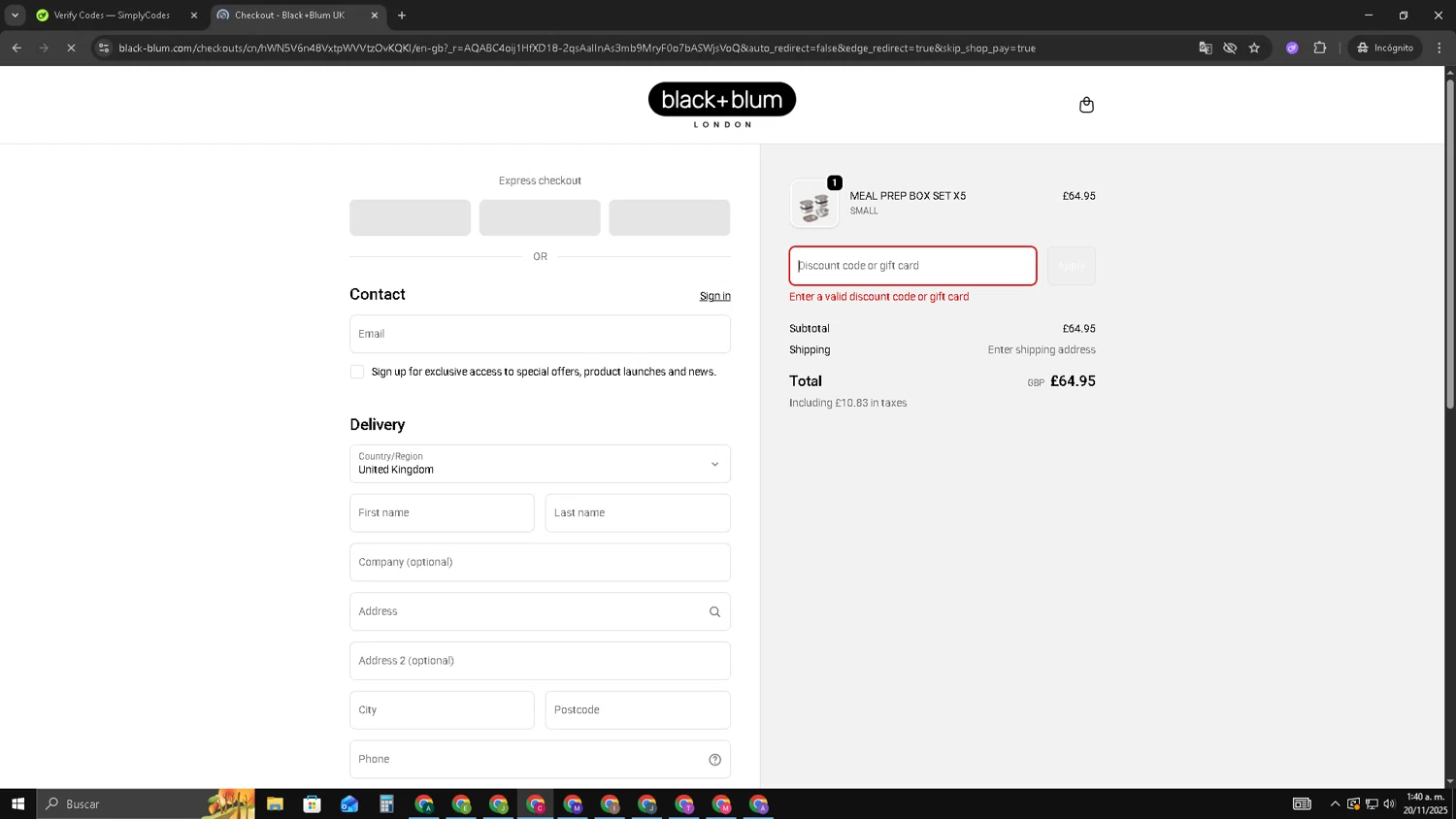This screenshot has height=819, width=1456.
Task: Click the 'MEAL PREP BOX SET X5' product name
Action: [x=908, y=196]
